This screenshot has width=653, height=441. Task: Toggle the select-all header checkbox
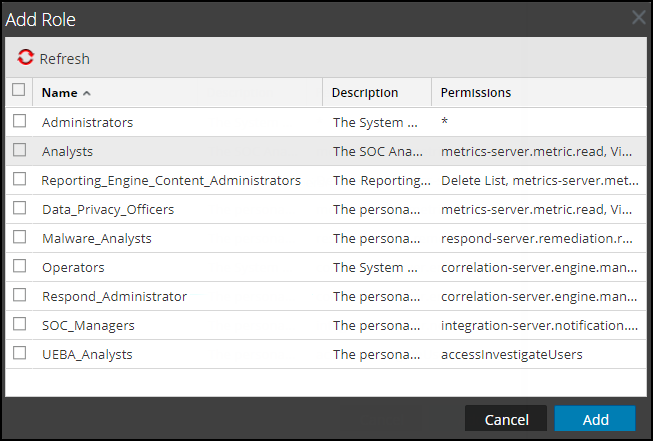[x=18, y=90]
